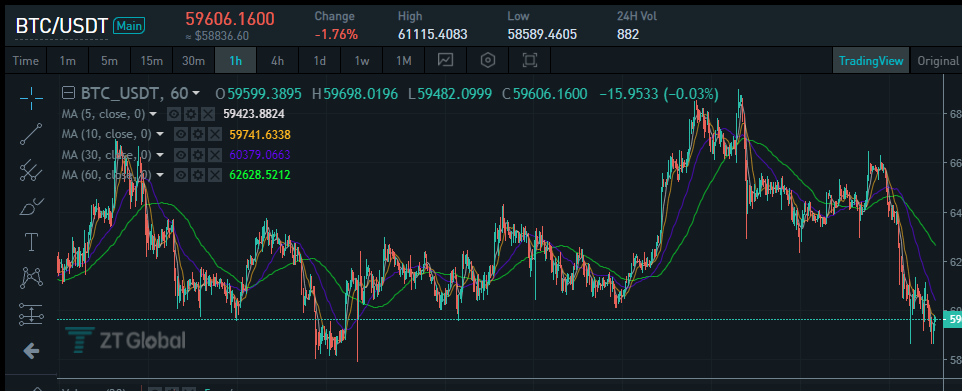Select the 5m interval
This screenshot has width=962, height=391.
tap(109, 60)
